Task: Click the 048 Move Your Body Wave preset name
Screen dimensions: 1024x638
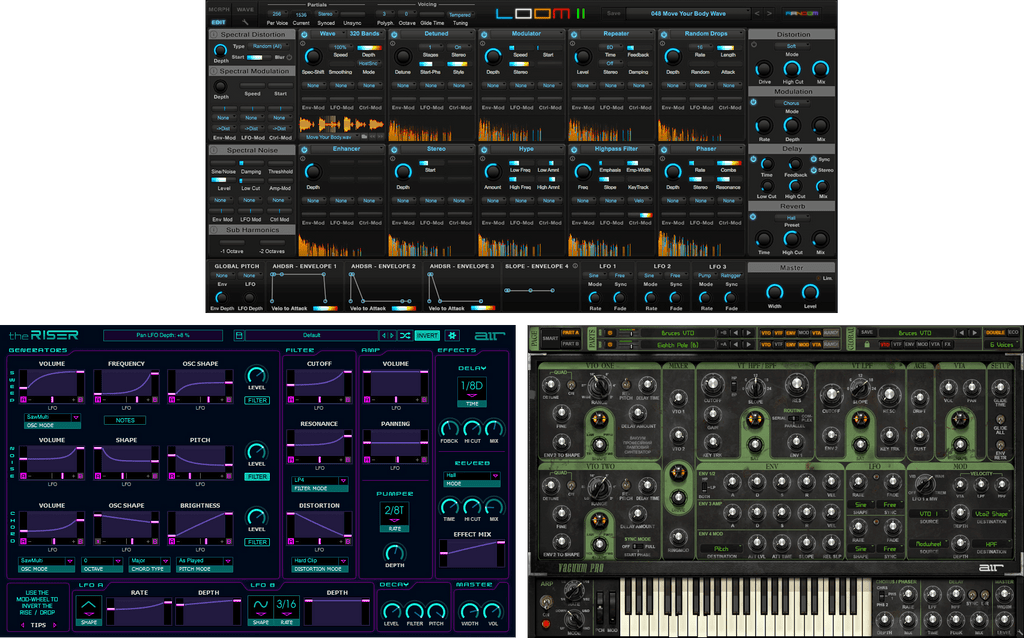Action: pyautogui.click(x=688, y=13)
